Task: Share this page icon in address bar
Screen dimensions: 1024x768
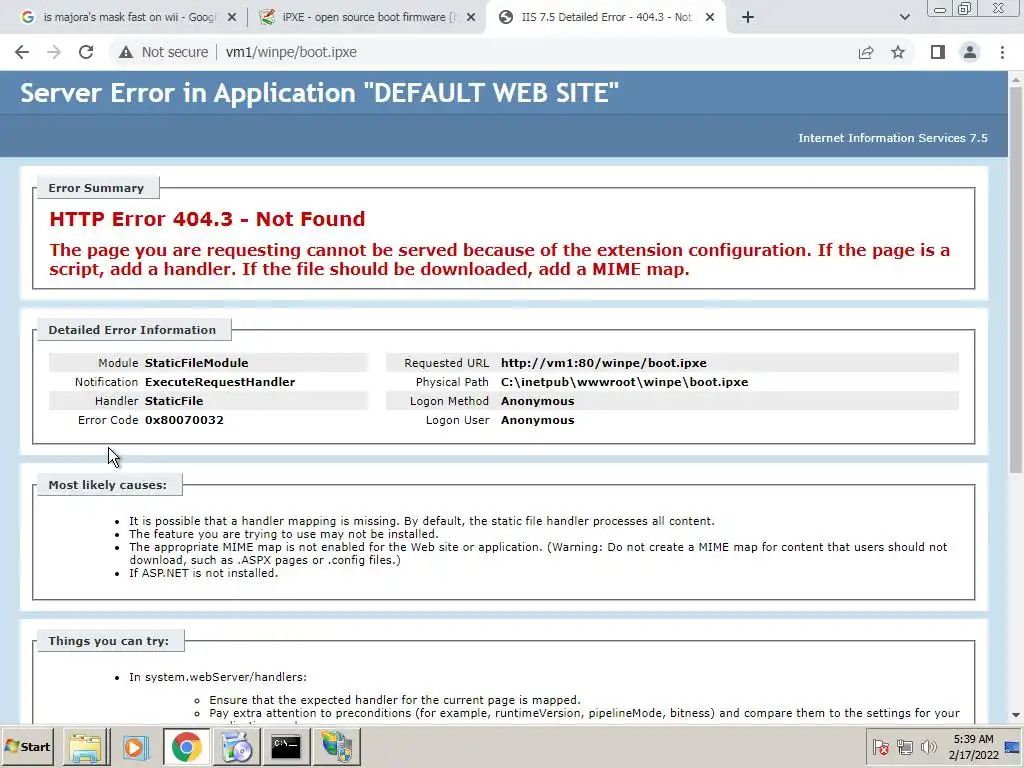Action: [x=866, y=52]
